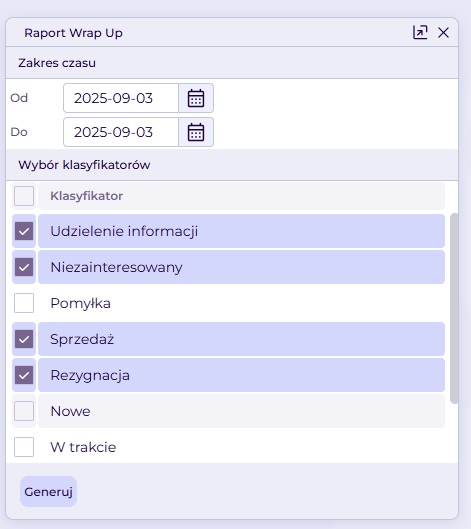Screen dimensions: 471x529
Task: Pop out the Raport Wrap Up window
Action: click(x=420, y=33)
